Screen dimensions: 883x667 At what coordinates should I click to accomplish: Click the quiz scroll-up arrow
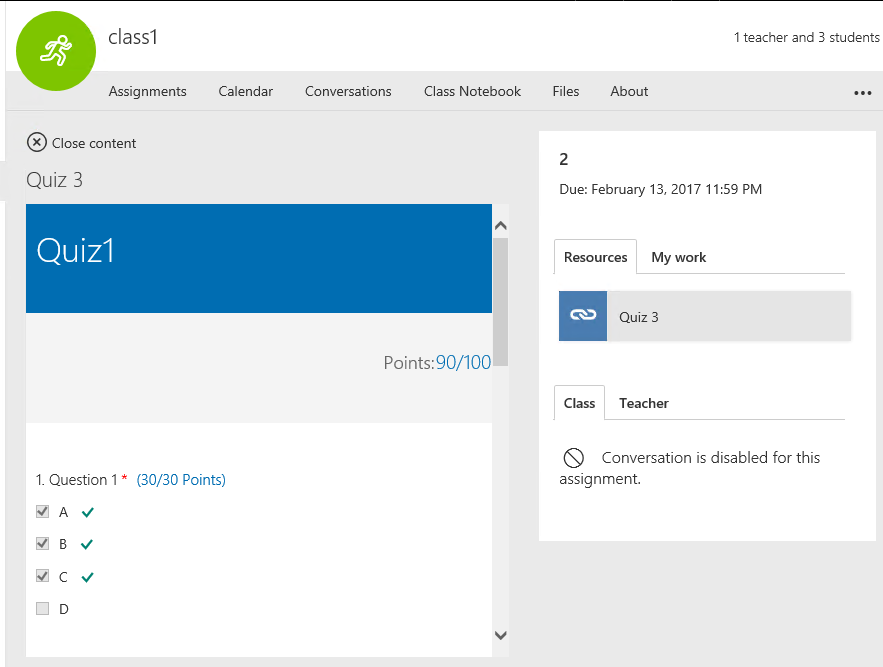(x=501, y=226)
